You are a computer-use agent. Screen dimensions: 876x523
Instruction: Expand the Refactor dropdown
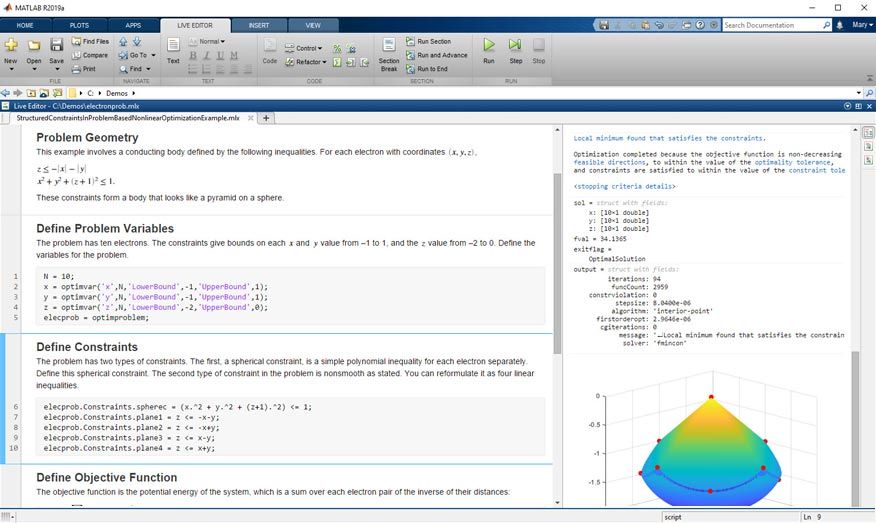(x=306, y=62)
